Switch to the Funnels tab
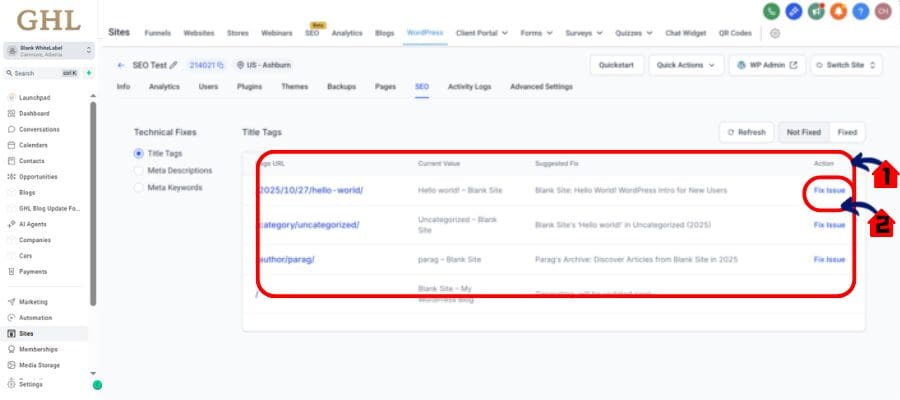 pos(157,33)
